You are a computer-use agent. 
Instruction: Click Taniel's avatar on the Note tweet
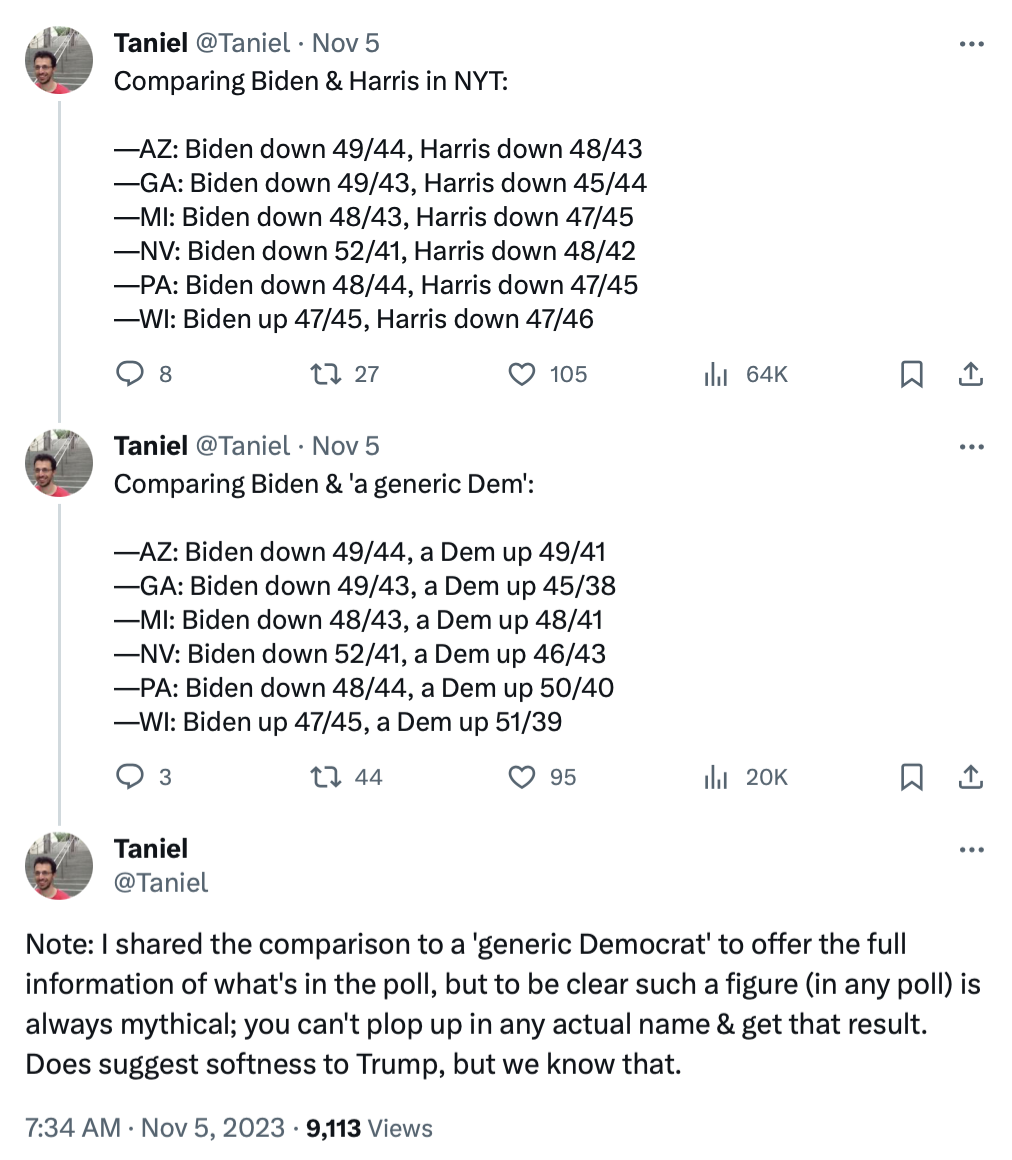point(59,865)
